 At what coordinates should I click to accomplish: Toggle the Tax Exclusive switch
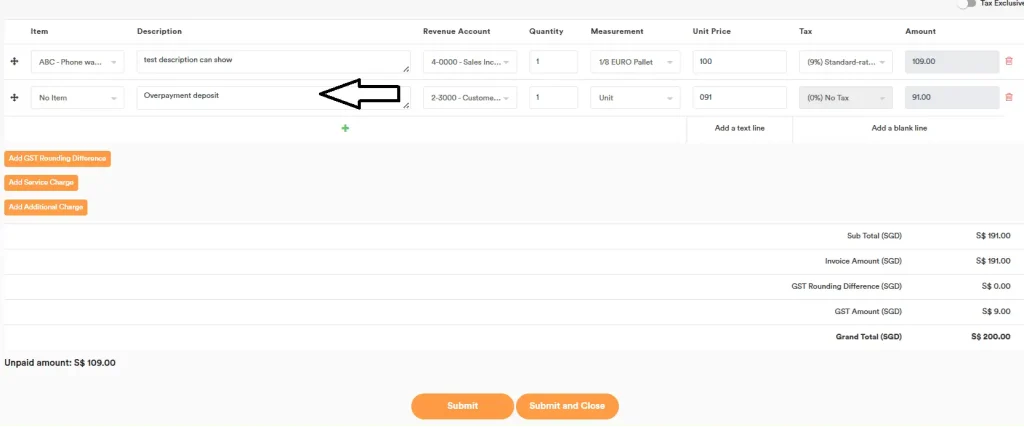[x=965, y=4]
